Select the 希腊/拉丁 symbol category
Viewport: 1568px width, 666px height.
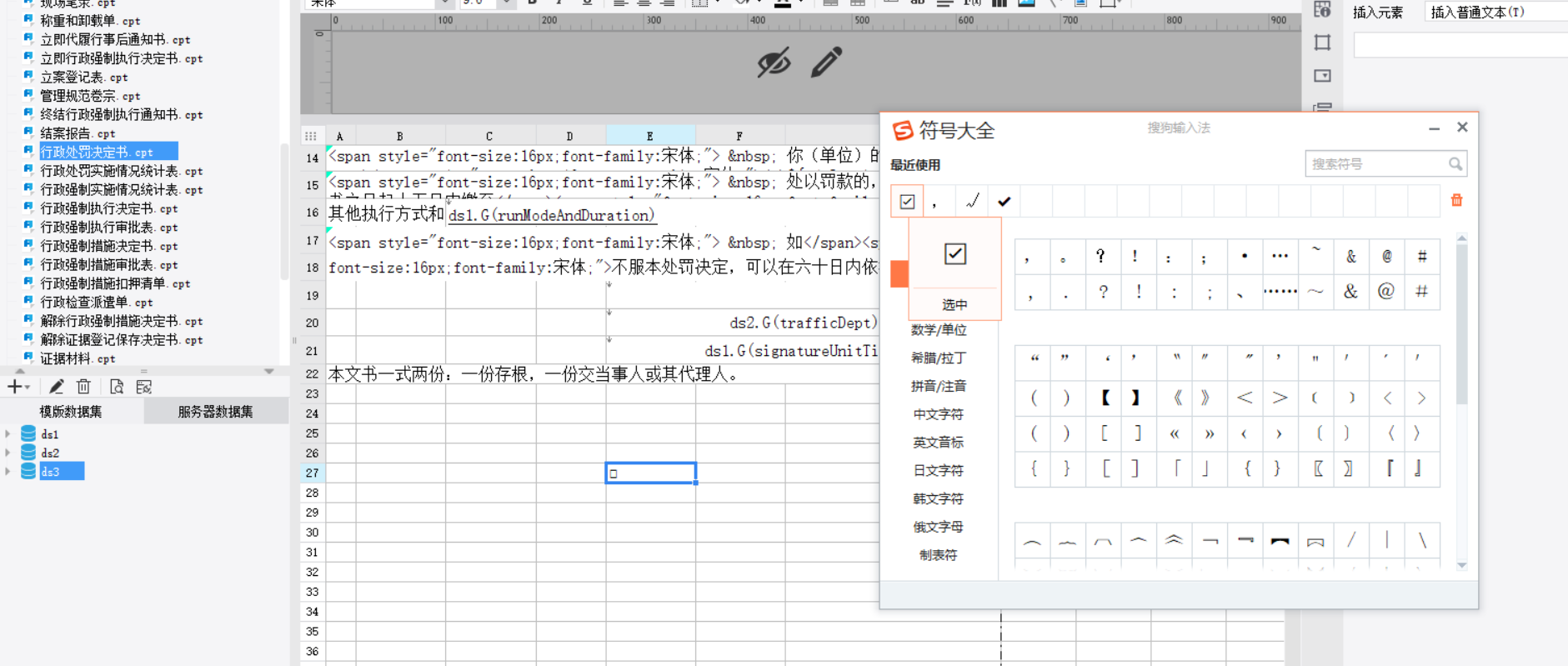(x=939, y=358)
